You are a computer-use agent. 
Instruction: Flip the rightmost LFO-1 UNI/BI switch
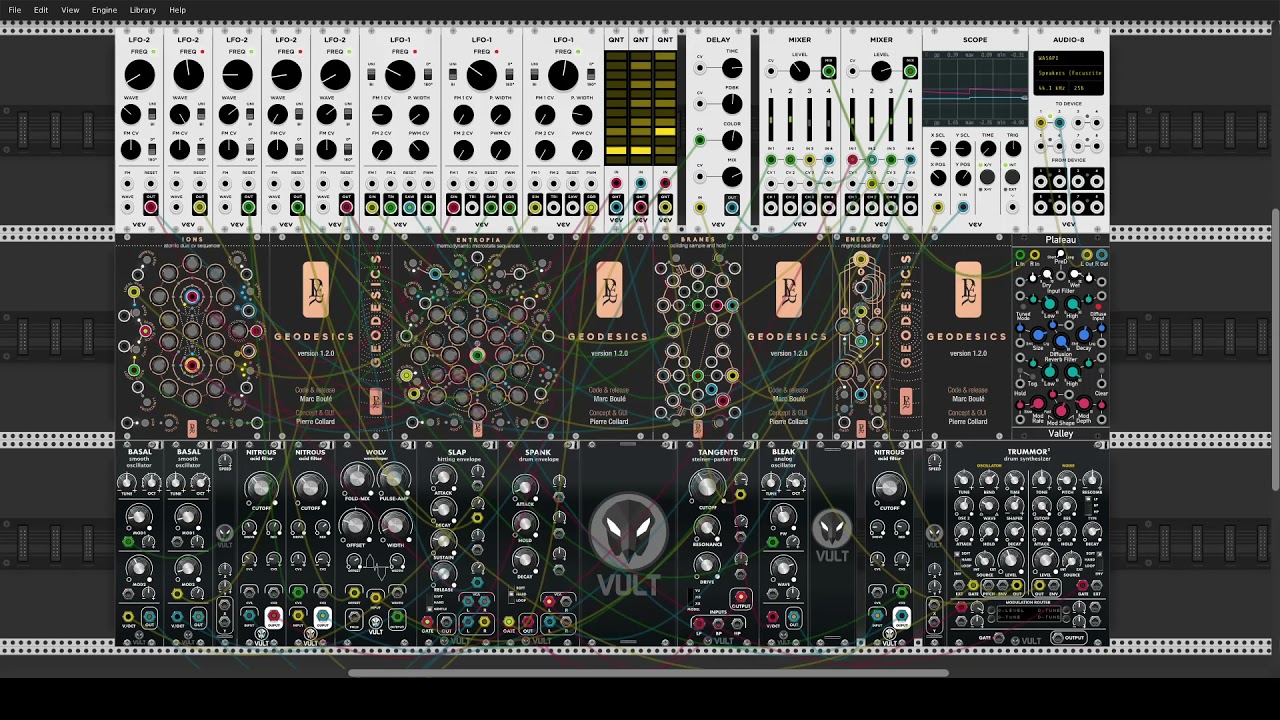pos(535,75)
